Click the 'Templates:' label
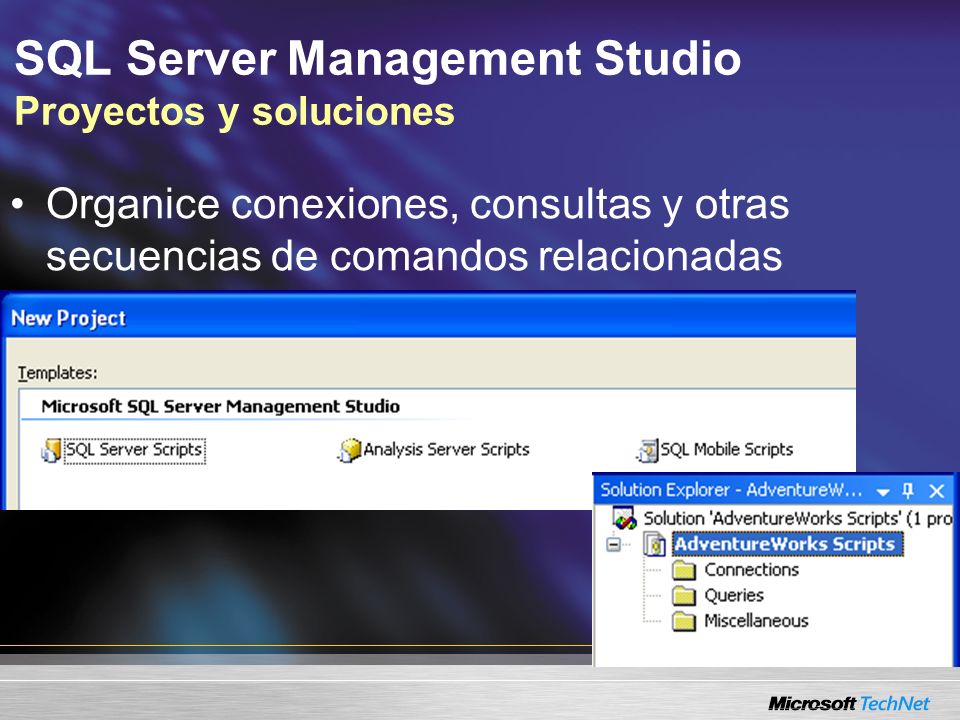960x720 pixels. click(x=58, y=373)
